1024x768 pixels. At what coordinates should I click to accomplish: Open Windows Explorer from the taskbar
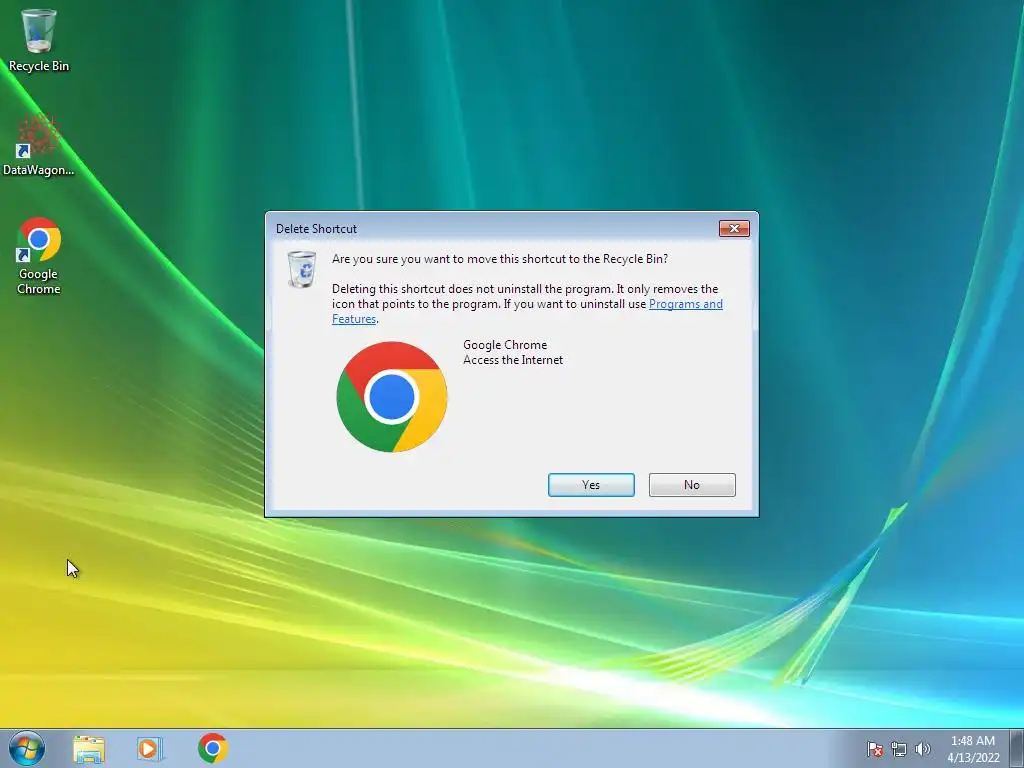[x=89, y=748]
